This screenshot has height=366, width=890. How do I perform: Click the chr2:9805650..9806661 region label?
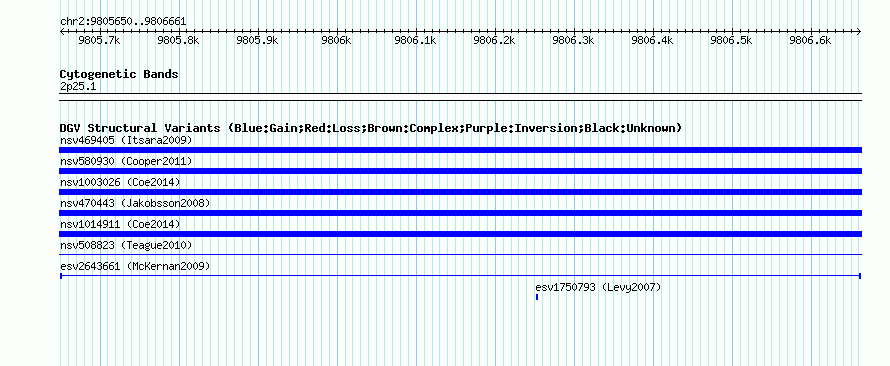[x=123, y=22]
